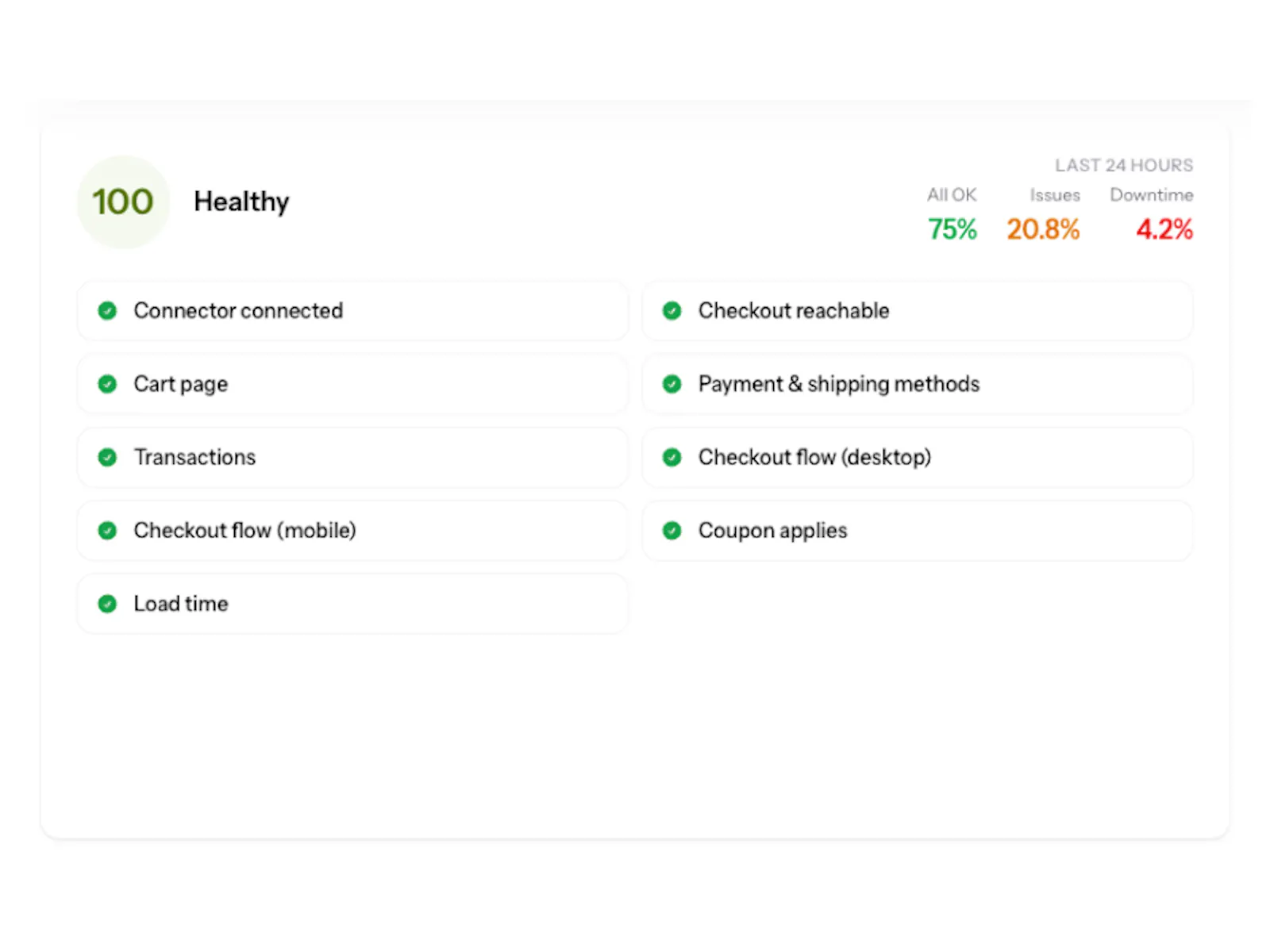Click the green check icon beside Transactions

click(107, 458)
